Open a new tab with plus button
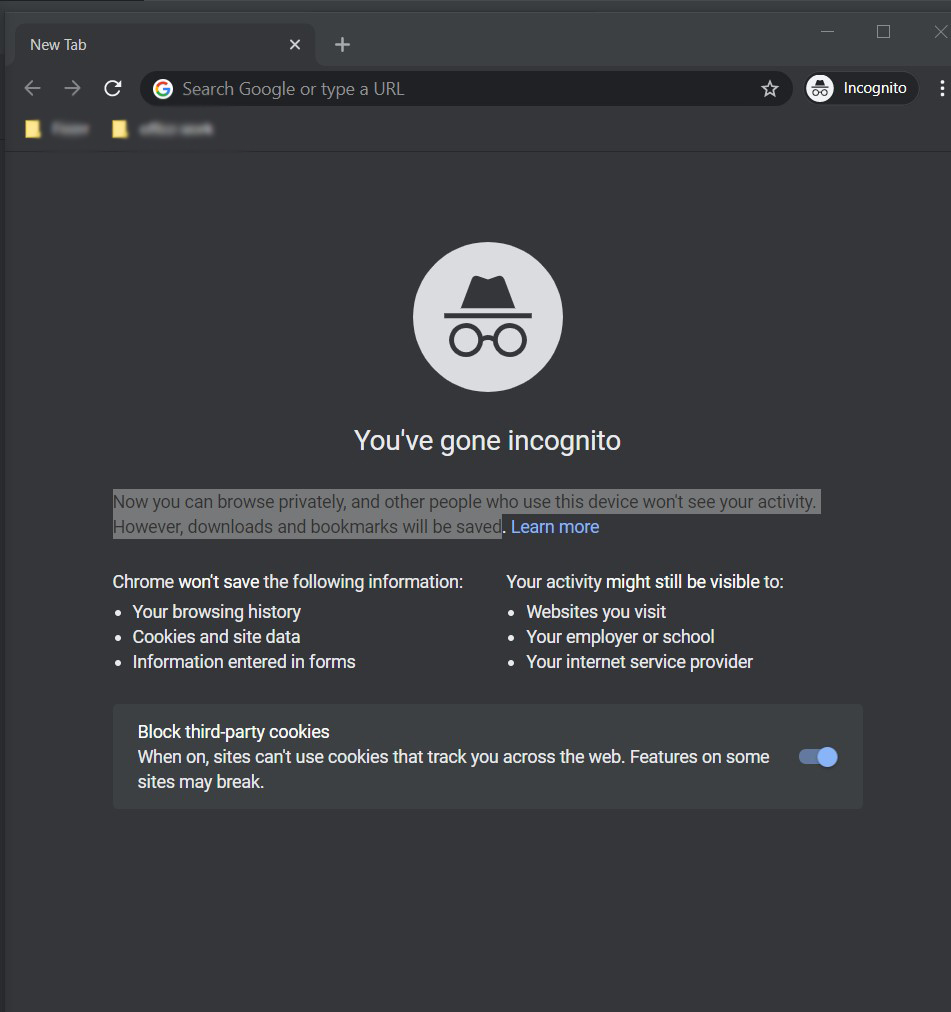This screenshot has width=951, height=1012. coord(342,45)
